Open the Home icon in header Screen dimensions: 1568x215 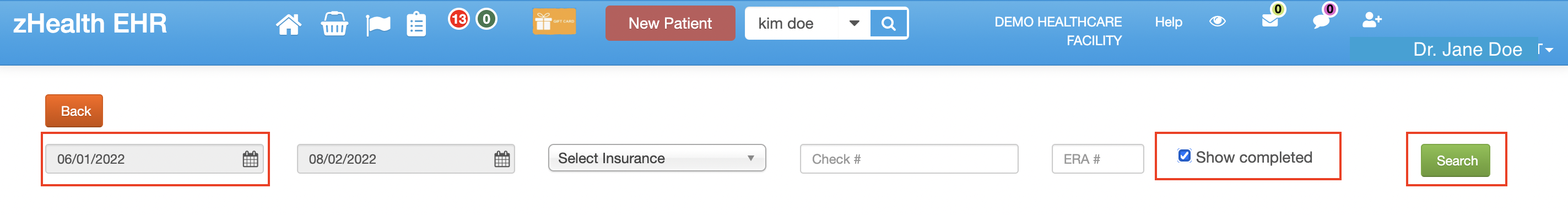288,24
